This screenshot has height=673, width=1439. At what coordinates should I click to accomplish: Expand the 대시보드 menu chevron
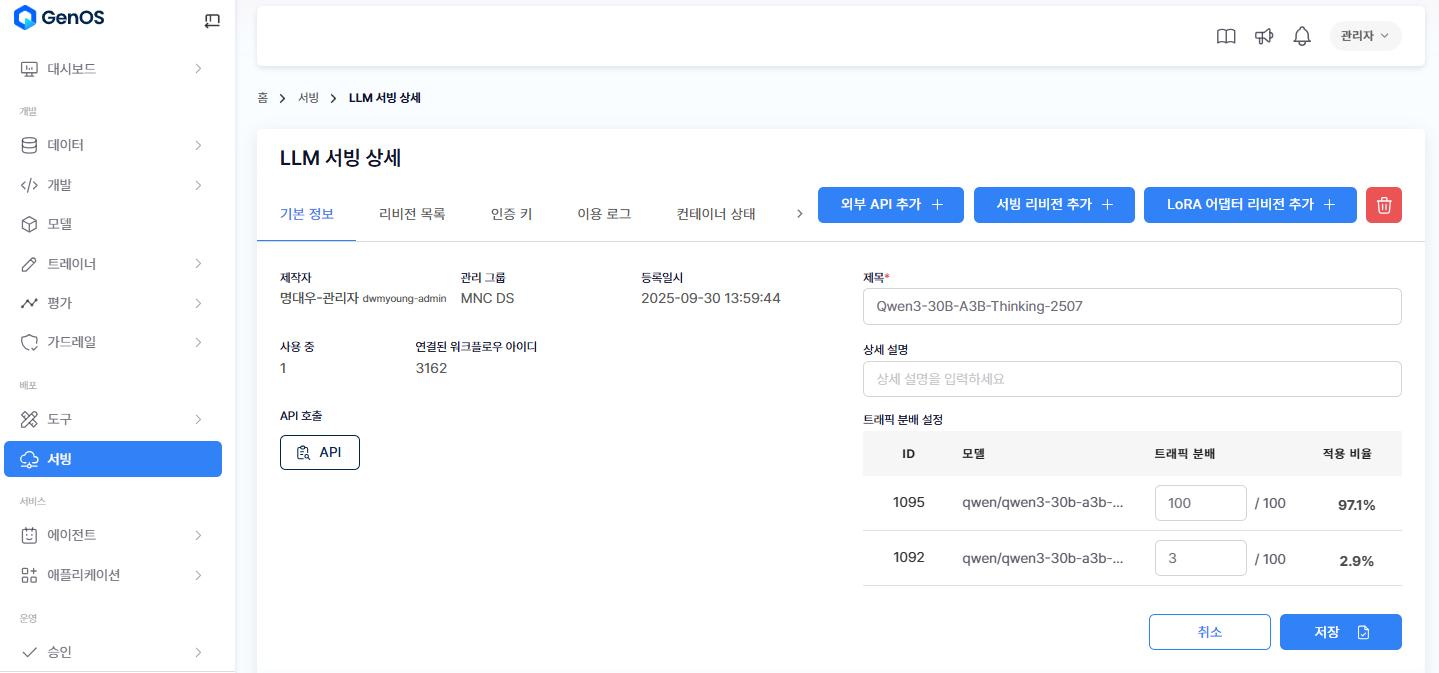[198, 69]
